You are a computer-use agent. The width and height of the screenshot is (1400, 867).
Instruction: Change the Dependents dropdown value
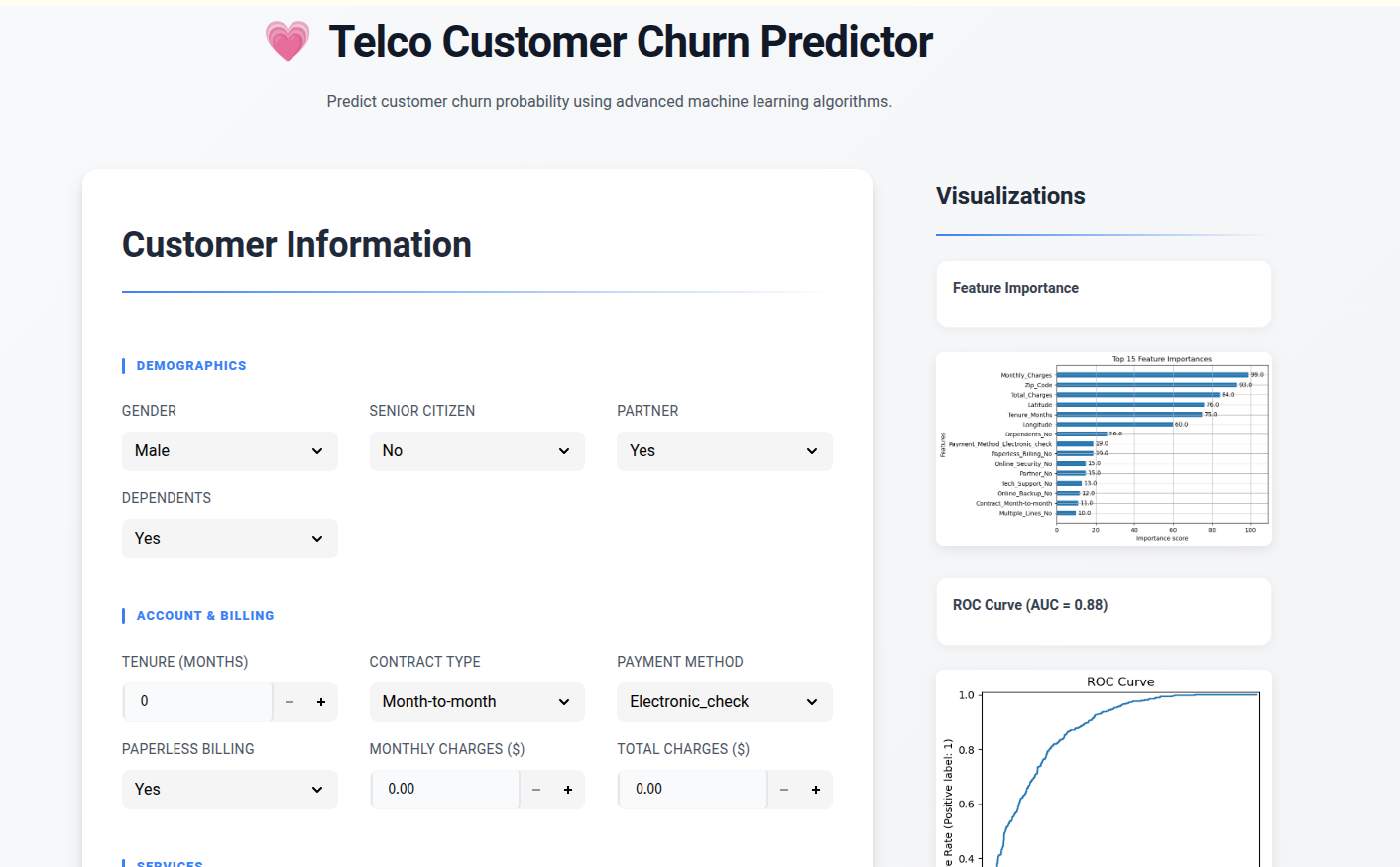click(x=229, y=539)
